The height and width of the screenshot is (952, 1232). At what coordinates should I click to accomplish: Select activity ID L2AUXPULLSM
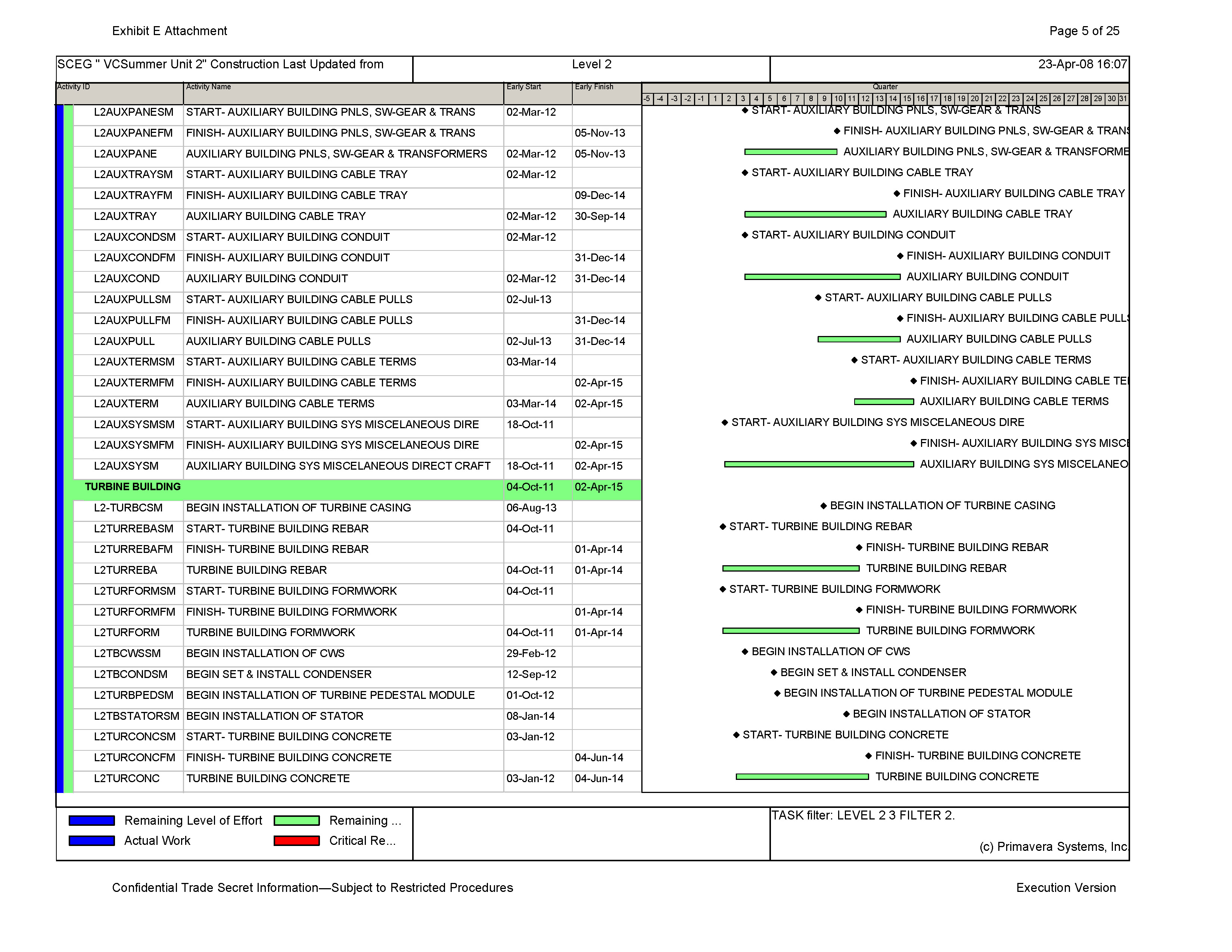coord(133,299)
